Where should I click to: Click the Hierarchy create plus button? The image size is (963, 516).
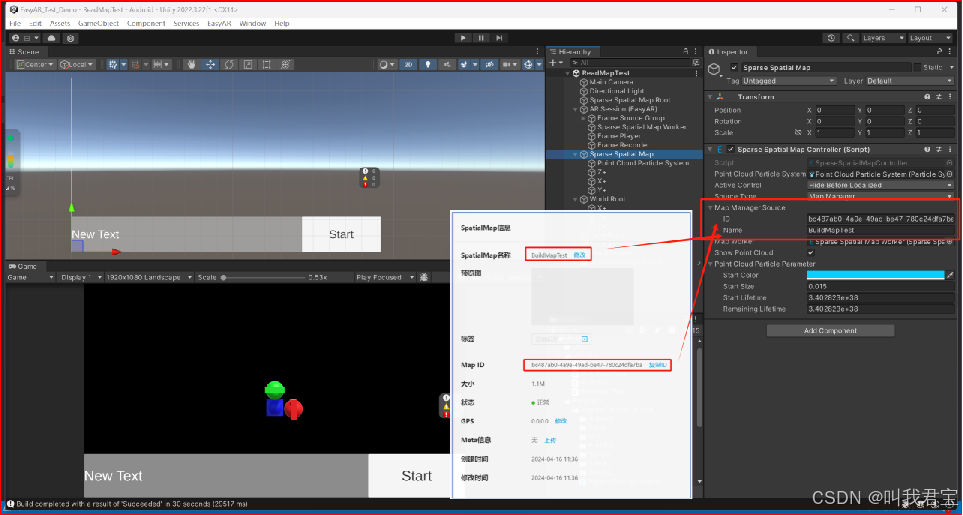(x=555, y=63)
